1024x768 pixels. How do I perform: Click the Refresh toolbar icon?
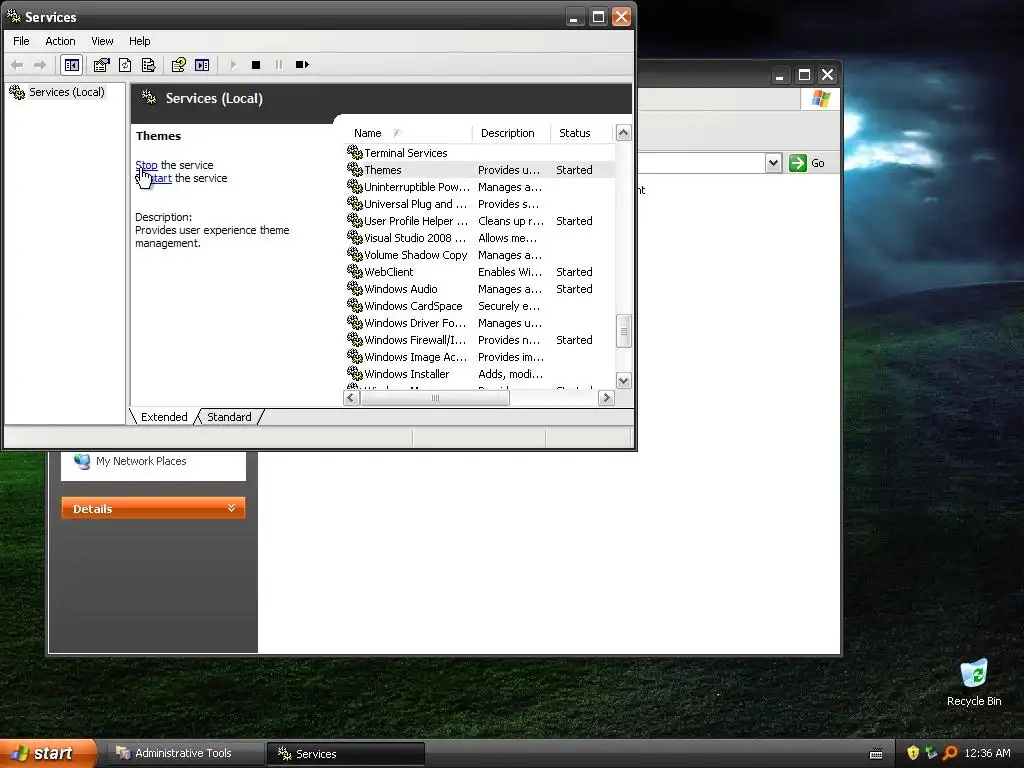click(125, 65)
